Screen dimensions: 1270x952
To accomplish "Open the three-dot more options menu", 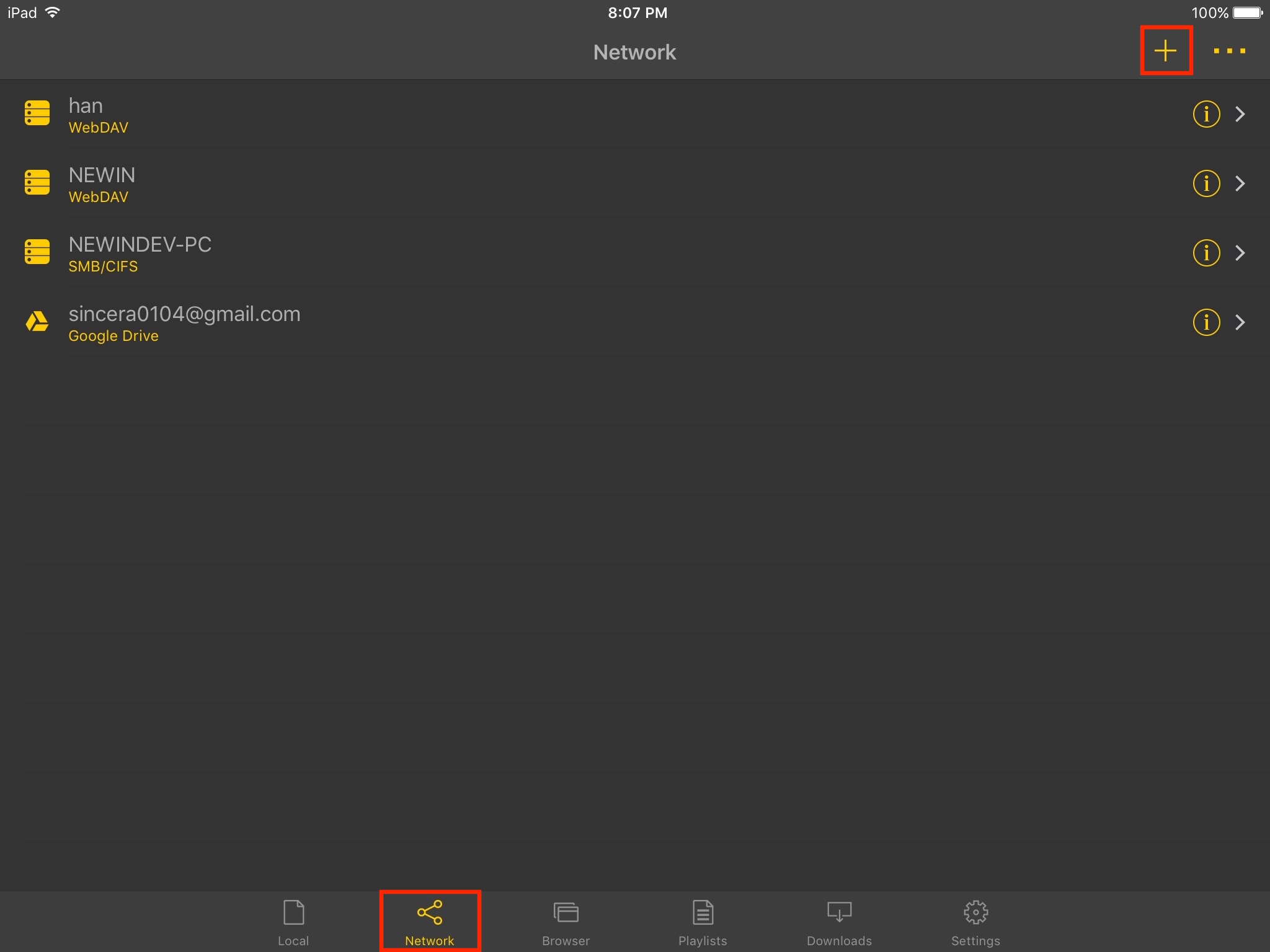I will pos(1229,51).
